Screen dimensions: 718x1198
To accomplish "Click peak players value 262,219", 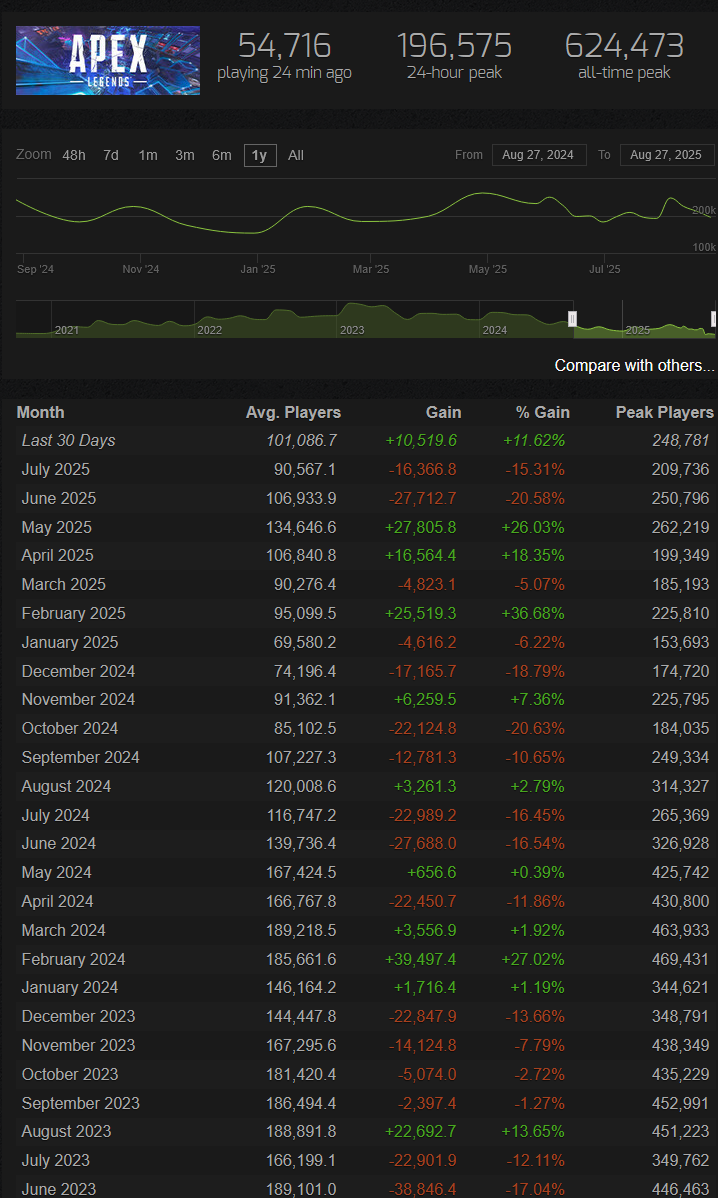I will click(681, 527).
